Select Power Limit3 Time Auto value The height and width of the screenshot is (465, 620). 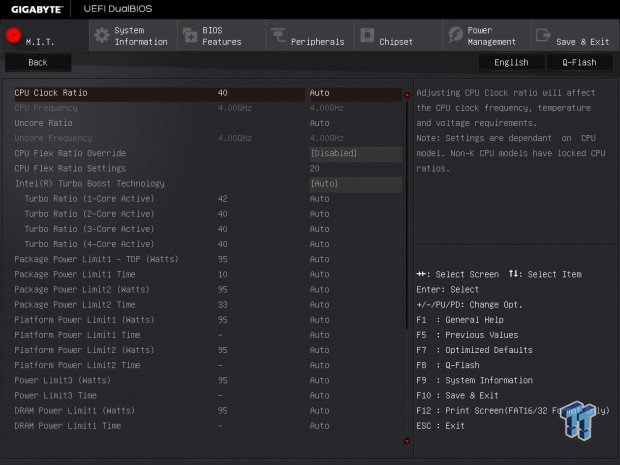[x=319, y=395]
